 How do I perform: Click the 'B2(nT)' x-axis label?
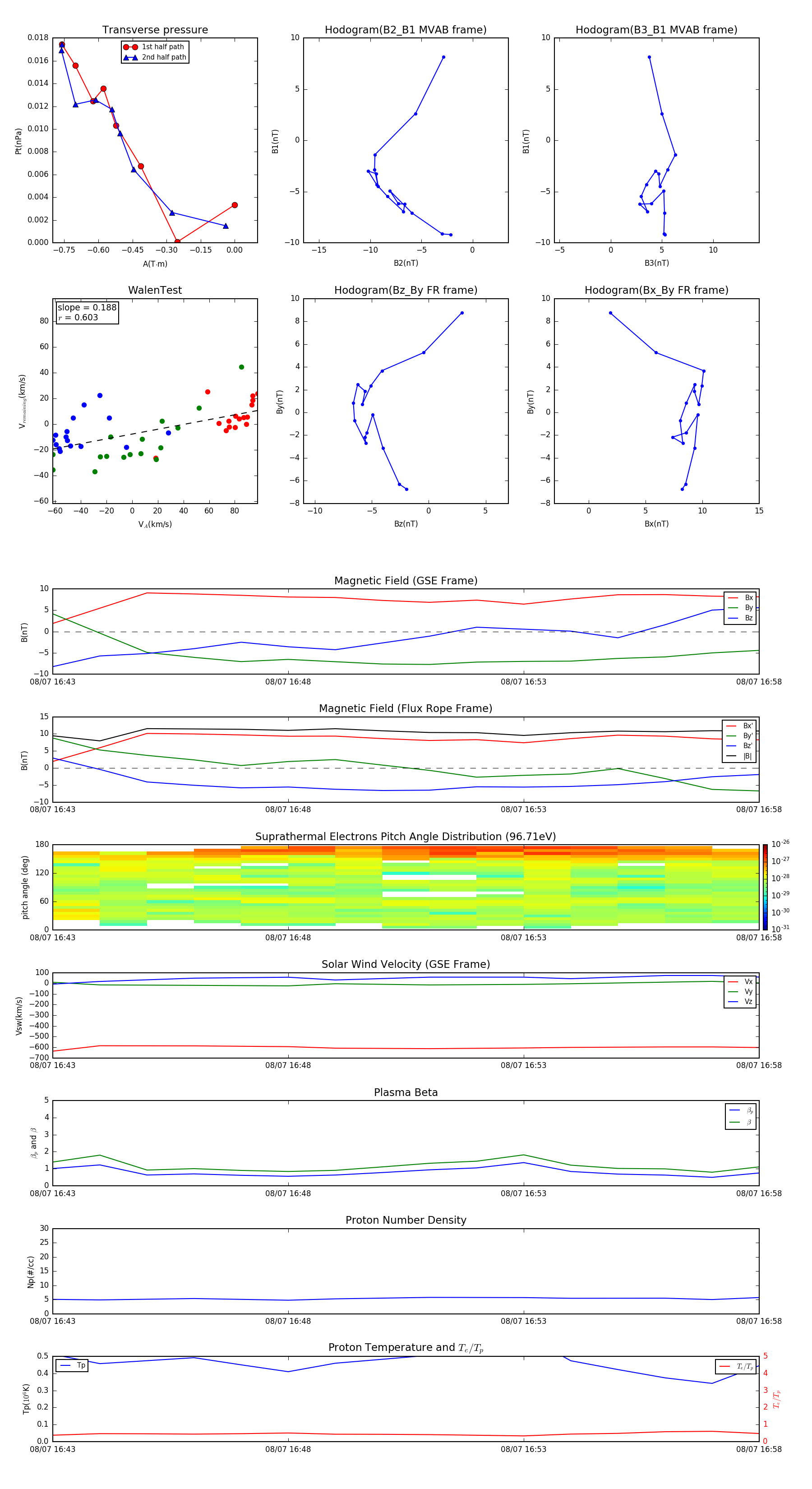[406, 263]
